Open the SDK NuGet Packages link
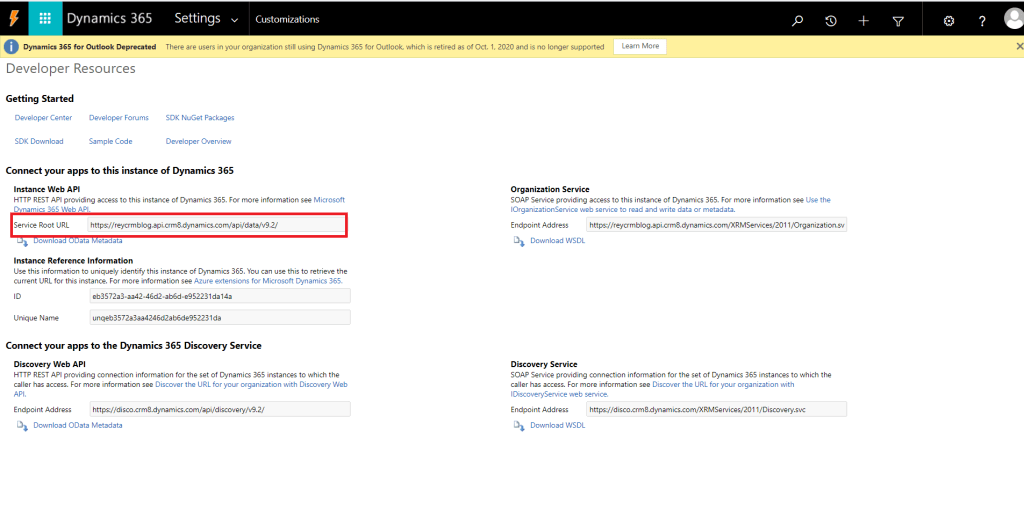 [200, 118]
